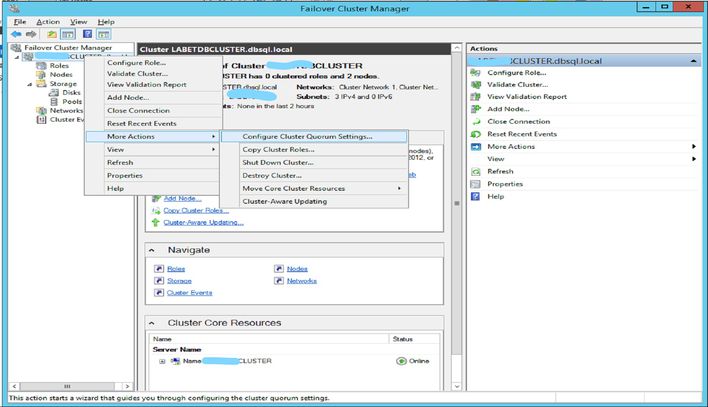Select Properties in context menu
The width and height of the screenshot is (708, 407).
[x=153, y=175]
